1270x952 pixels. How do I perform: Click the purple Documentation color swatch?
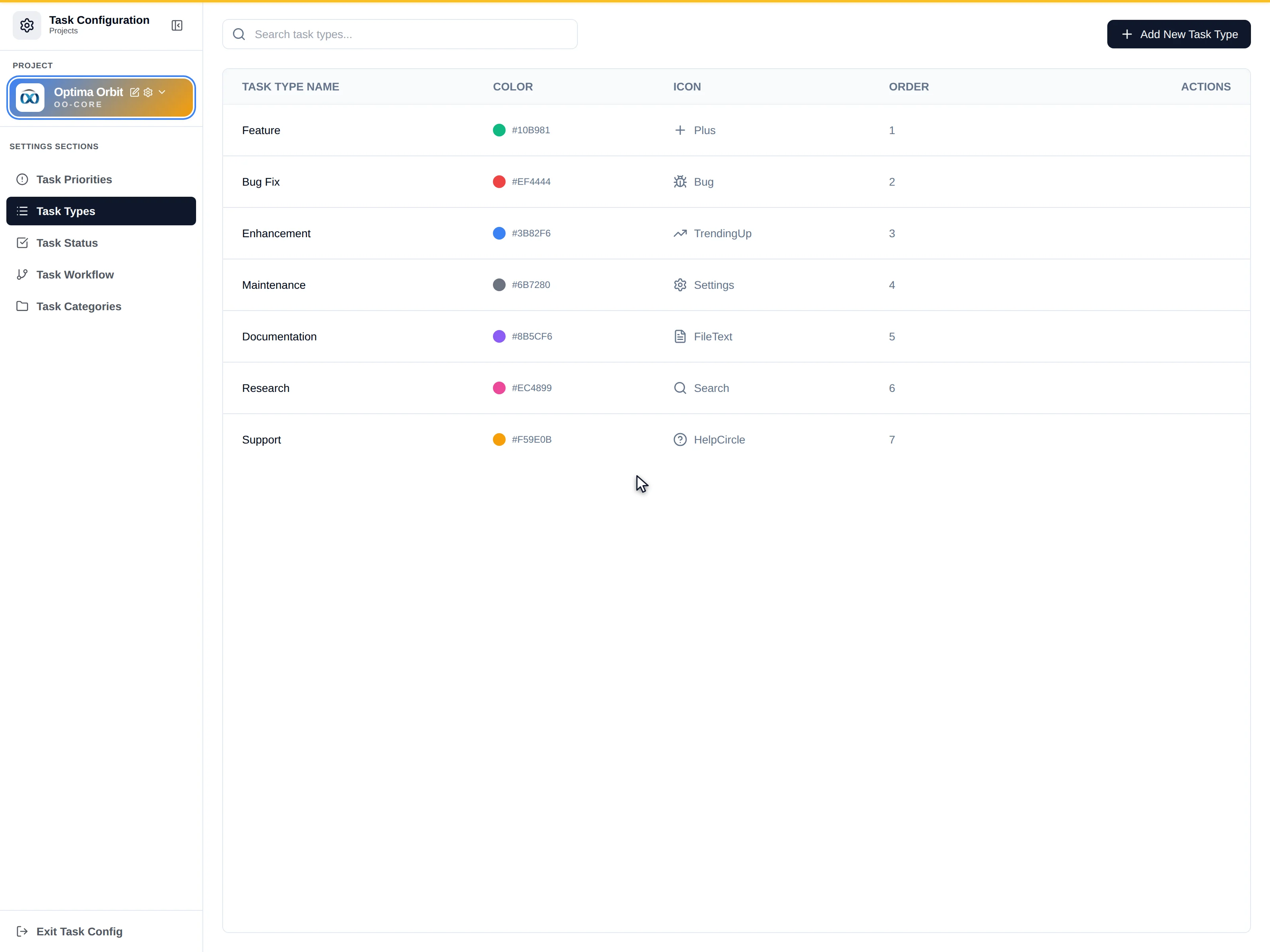pos(499,336)
